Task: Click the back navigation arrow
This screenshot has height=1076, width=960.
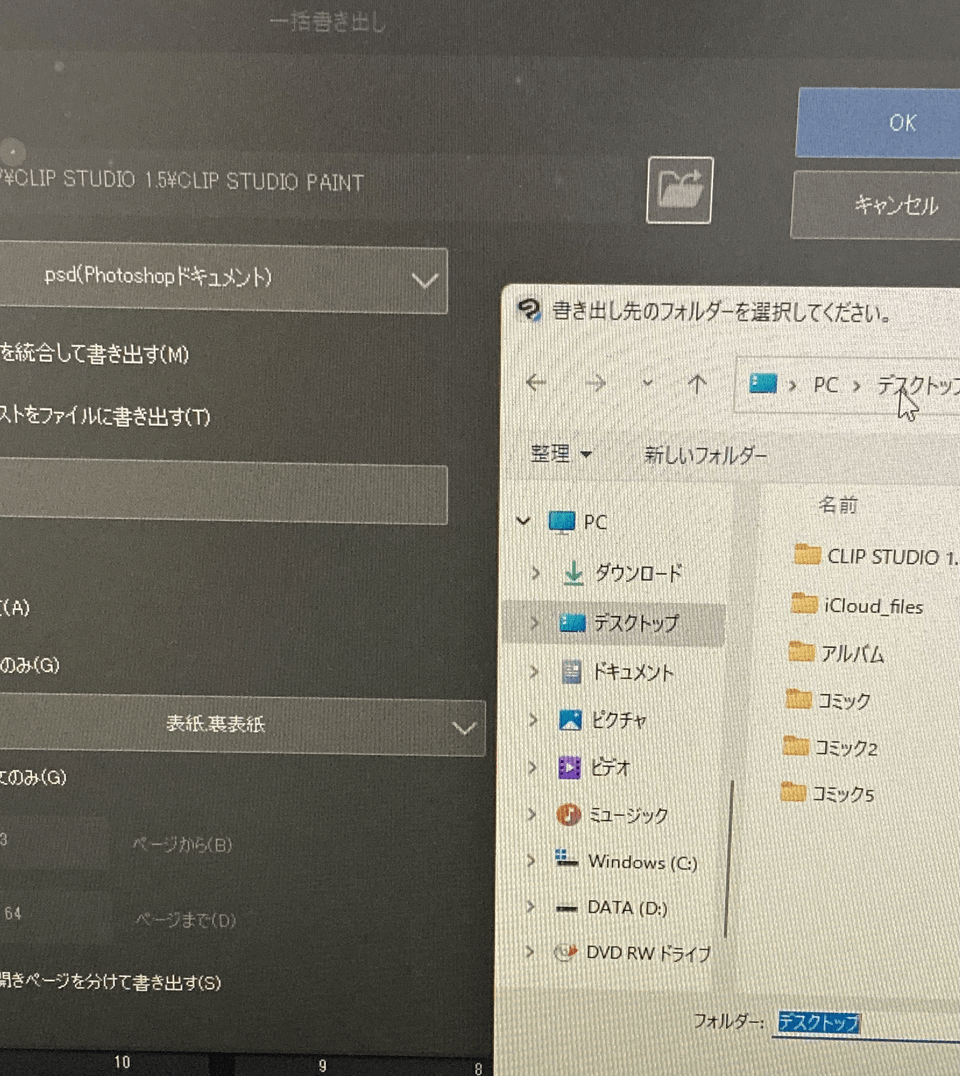Action: 536,384
